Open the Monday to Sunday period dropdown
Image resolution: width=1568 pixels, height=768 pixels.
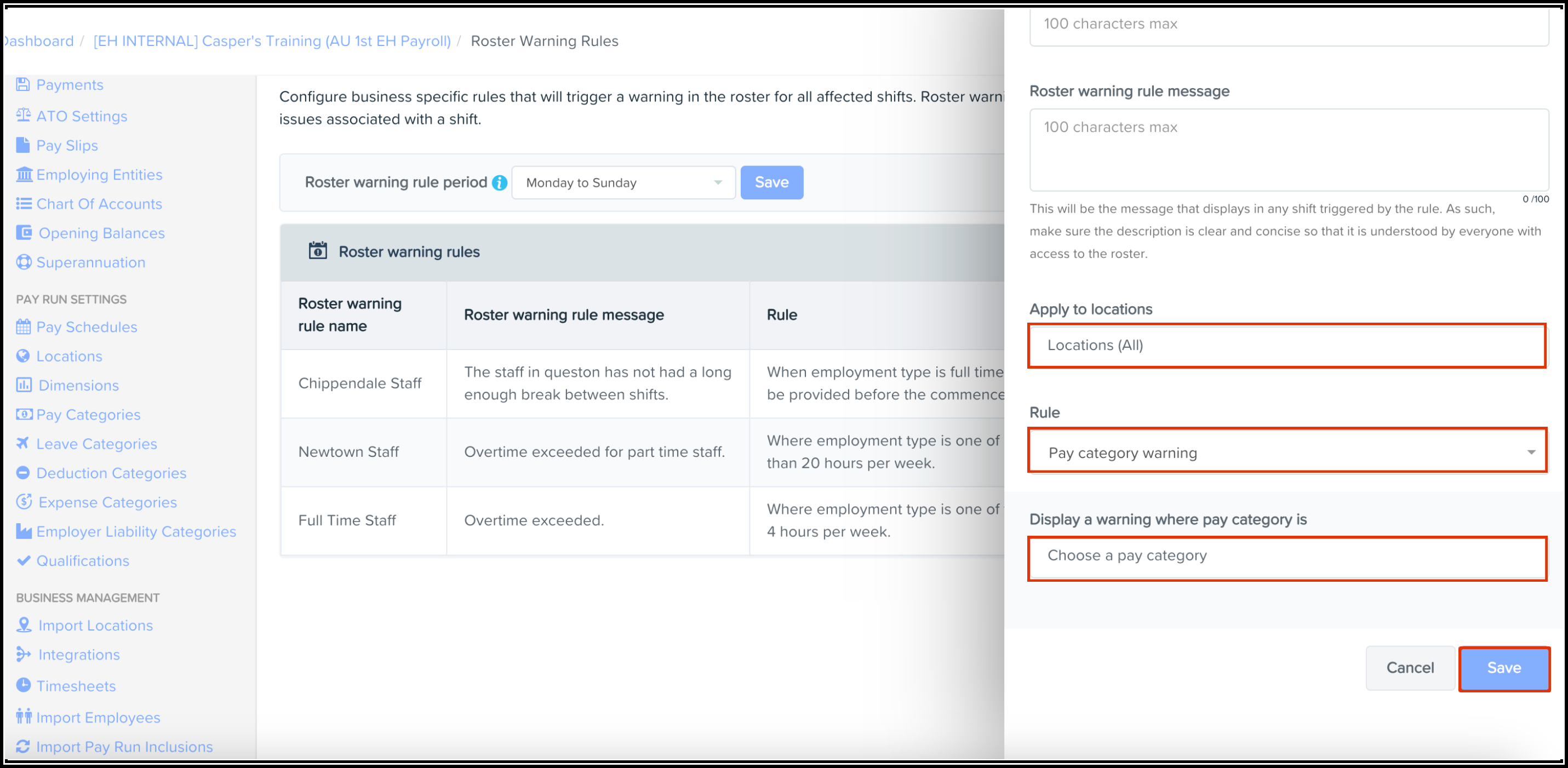(623, 182)
